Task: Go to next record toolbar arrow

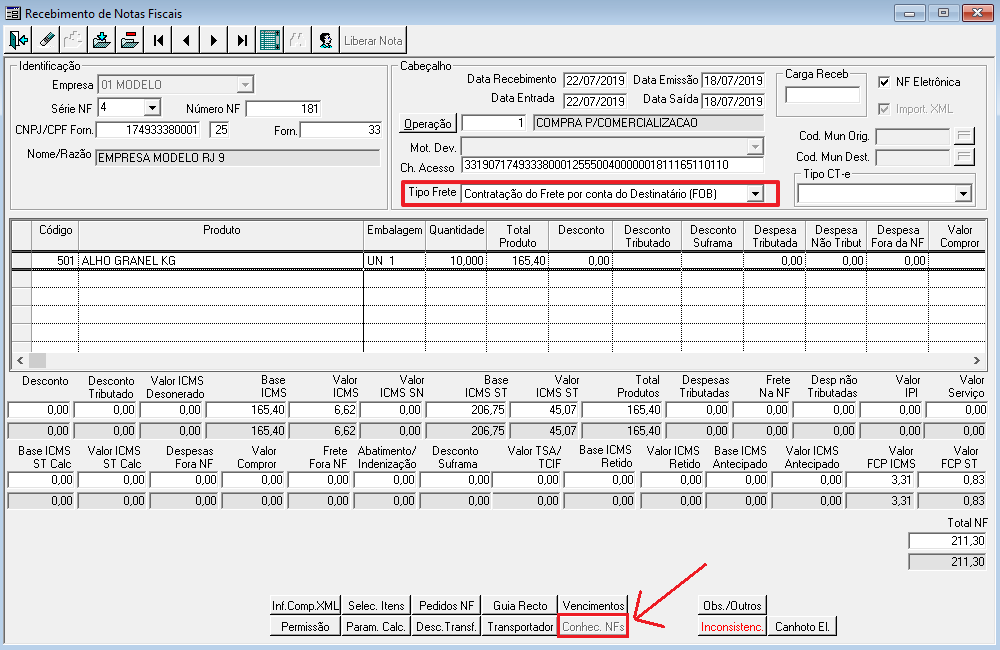Action: [214, 40]
